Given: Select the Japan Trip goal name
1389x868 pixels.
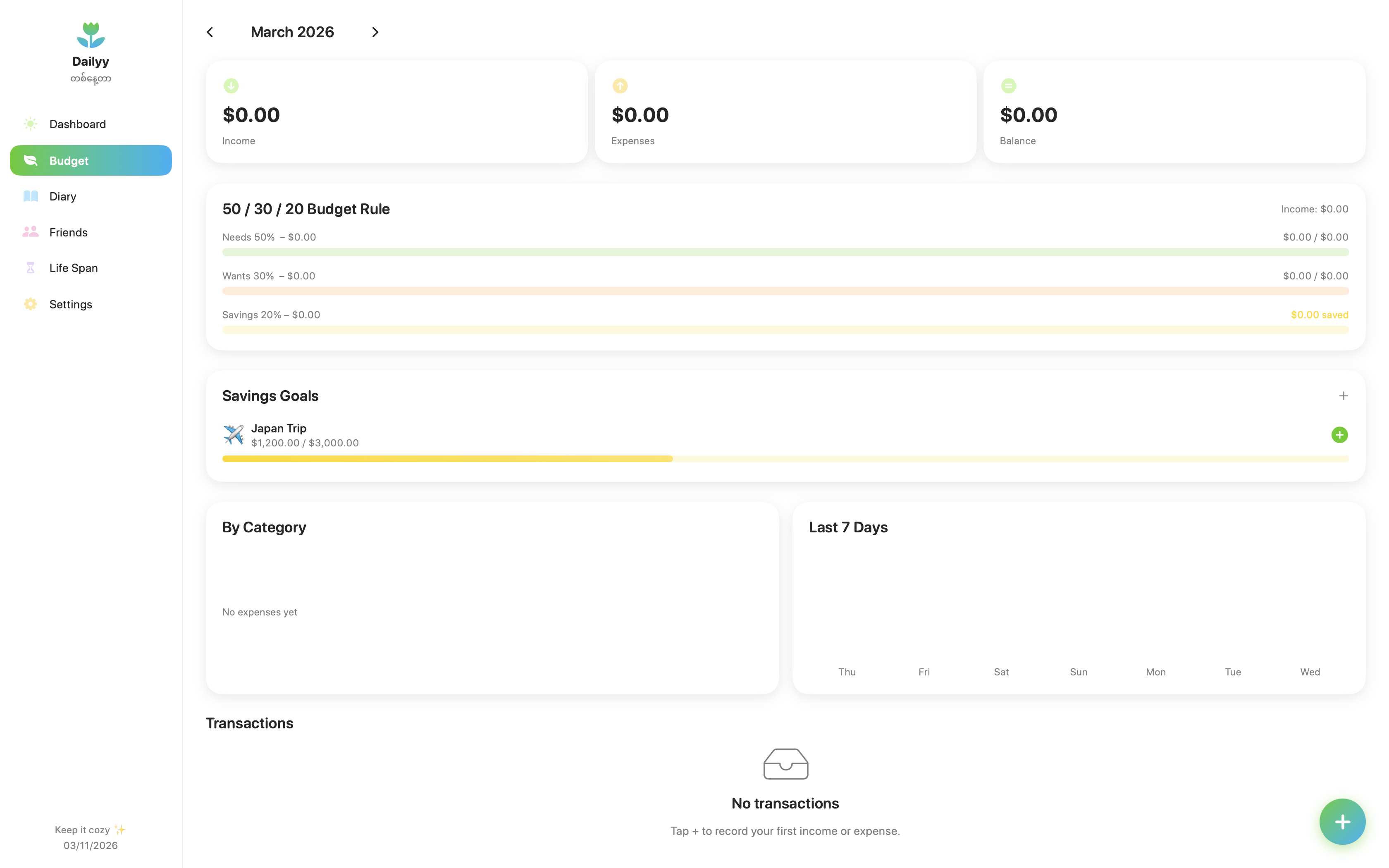Looking at the screenshot, I should coord(278,428).
